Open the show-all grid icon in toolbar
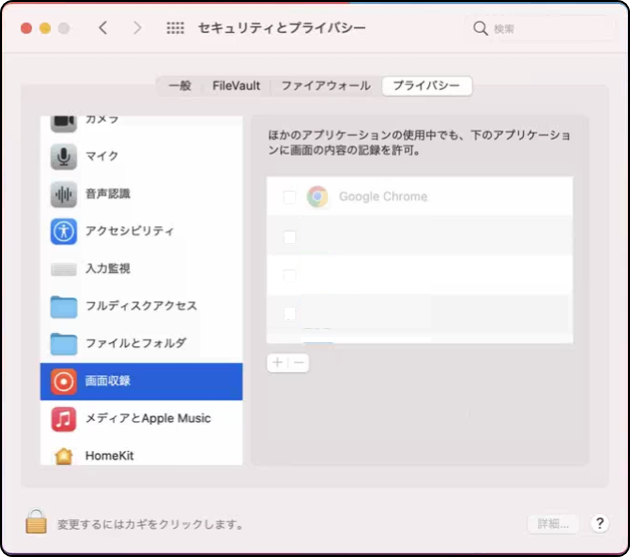 coord(175,28)
